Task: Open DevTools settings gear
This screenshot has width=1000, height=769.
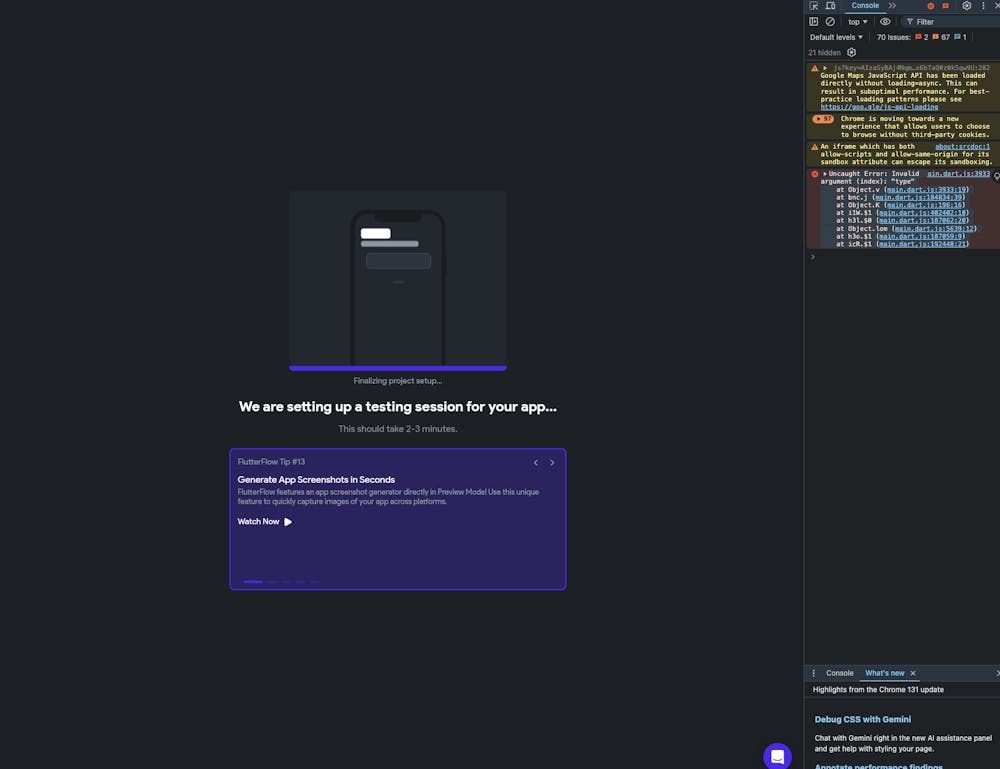Action: (966, 6)
